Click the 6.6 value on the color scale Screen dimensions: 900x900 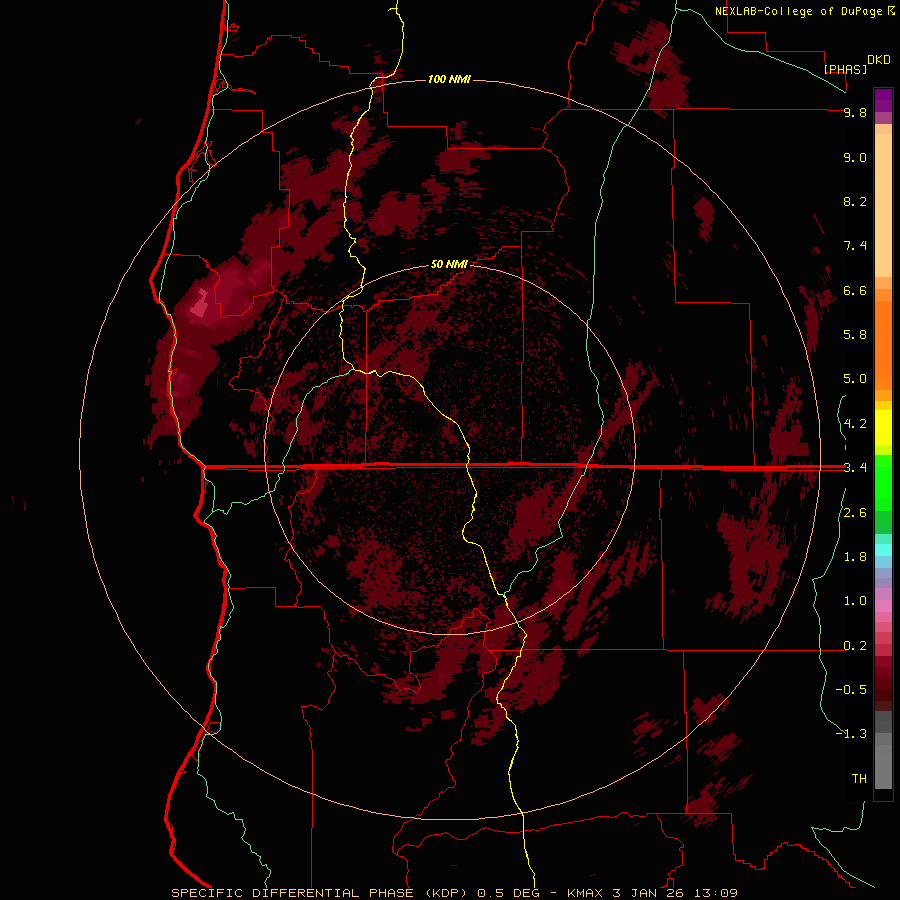pyautogui.click(x=855, y=290)
